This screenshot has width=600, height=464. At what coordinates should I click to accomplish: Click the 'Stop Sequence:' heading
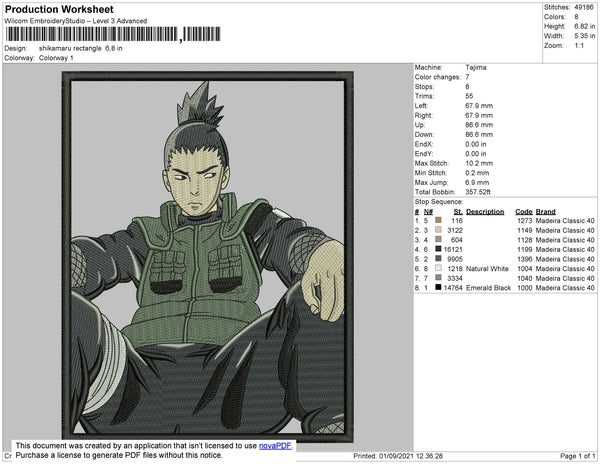click(439, 202)
